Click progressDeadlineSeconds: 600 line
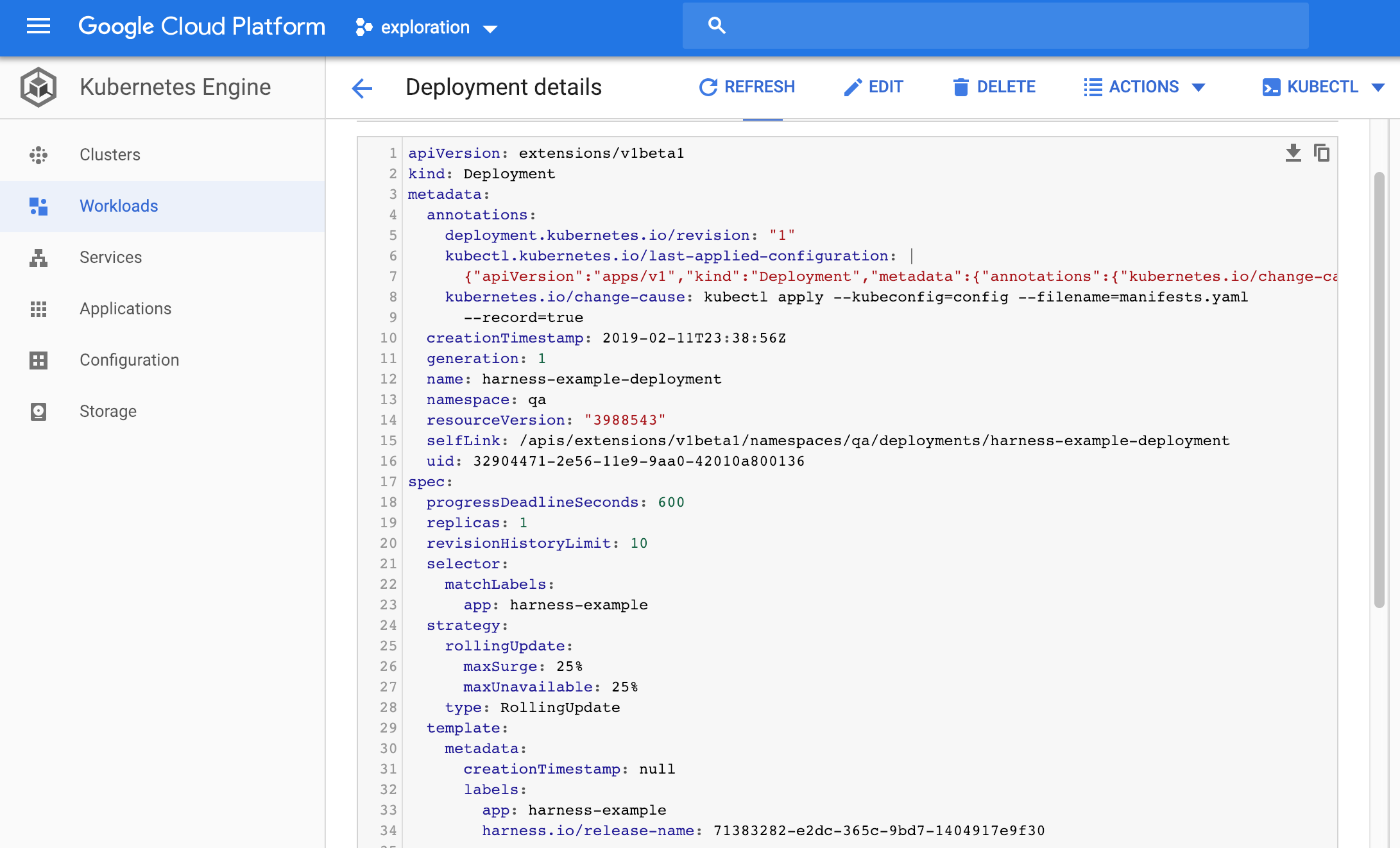This screenshot has width=1400, height=848. (556, 502)
